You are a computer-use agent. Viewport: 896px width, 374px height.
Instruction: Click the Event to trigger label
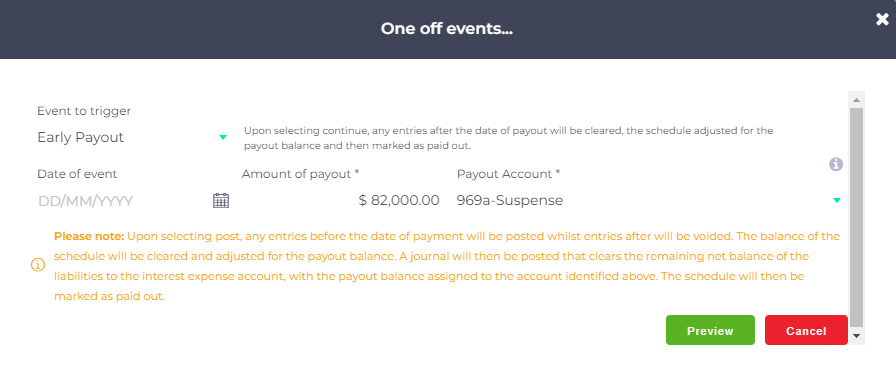pos(84,111)
